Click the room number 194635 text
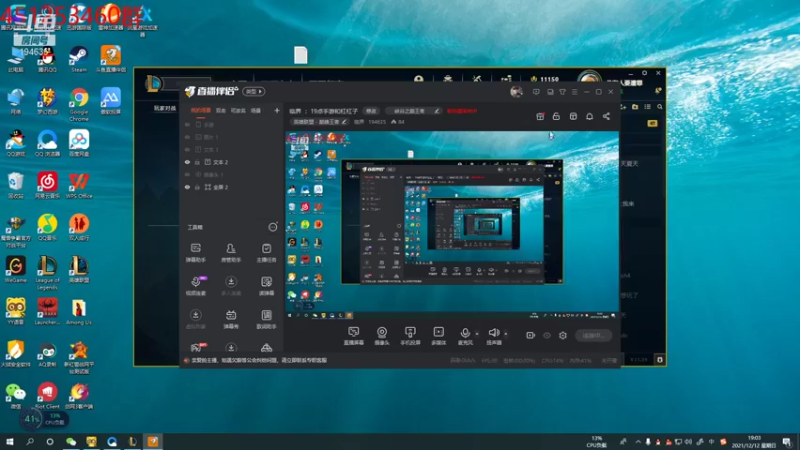Screen dimensions: 800x450 tap(377, 122)
